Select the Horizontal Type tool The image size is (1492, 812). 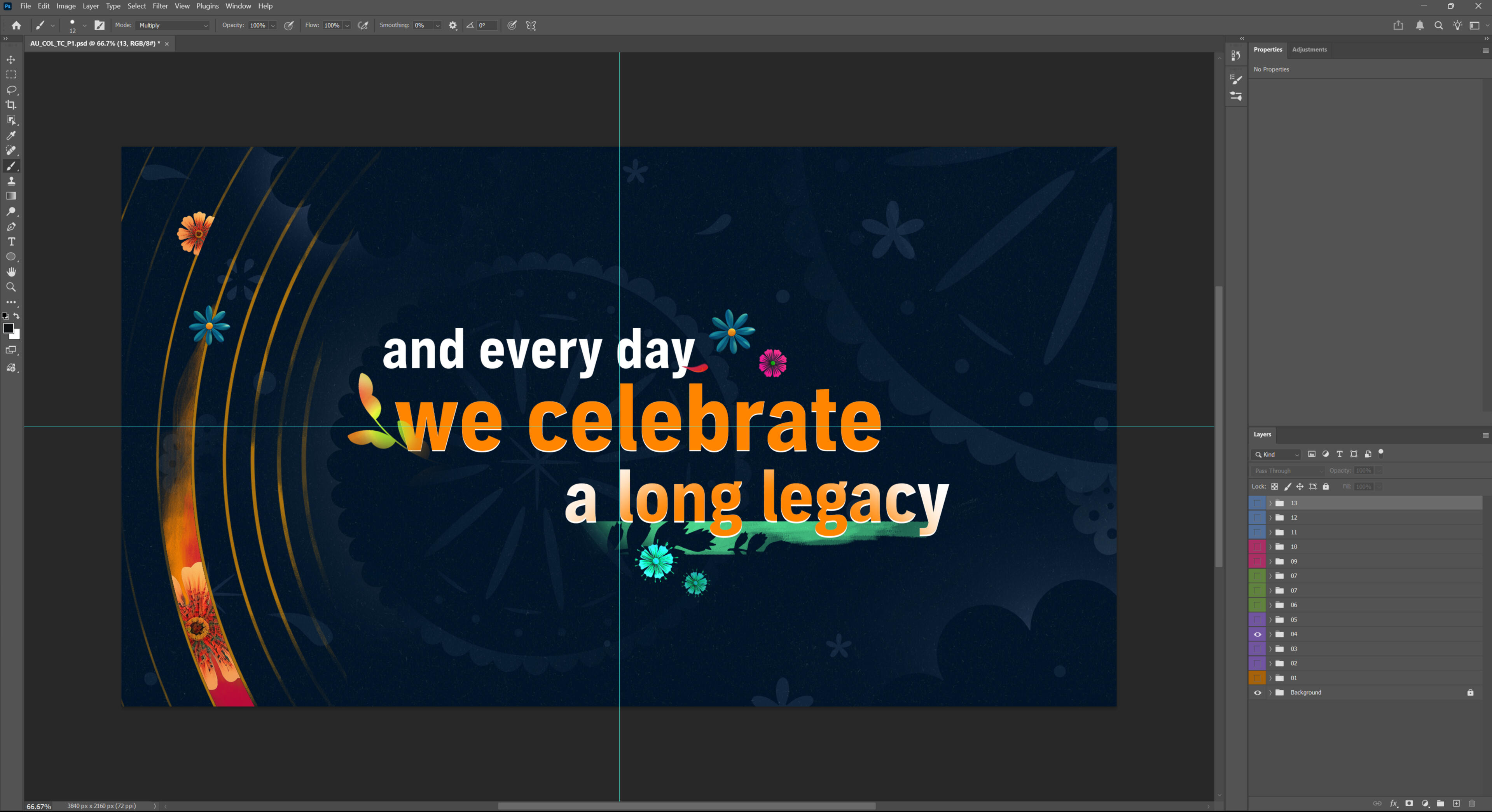(11, 241)
